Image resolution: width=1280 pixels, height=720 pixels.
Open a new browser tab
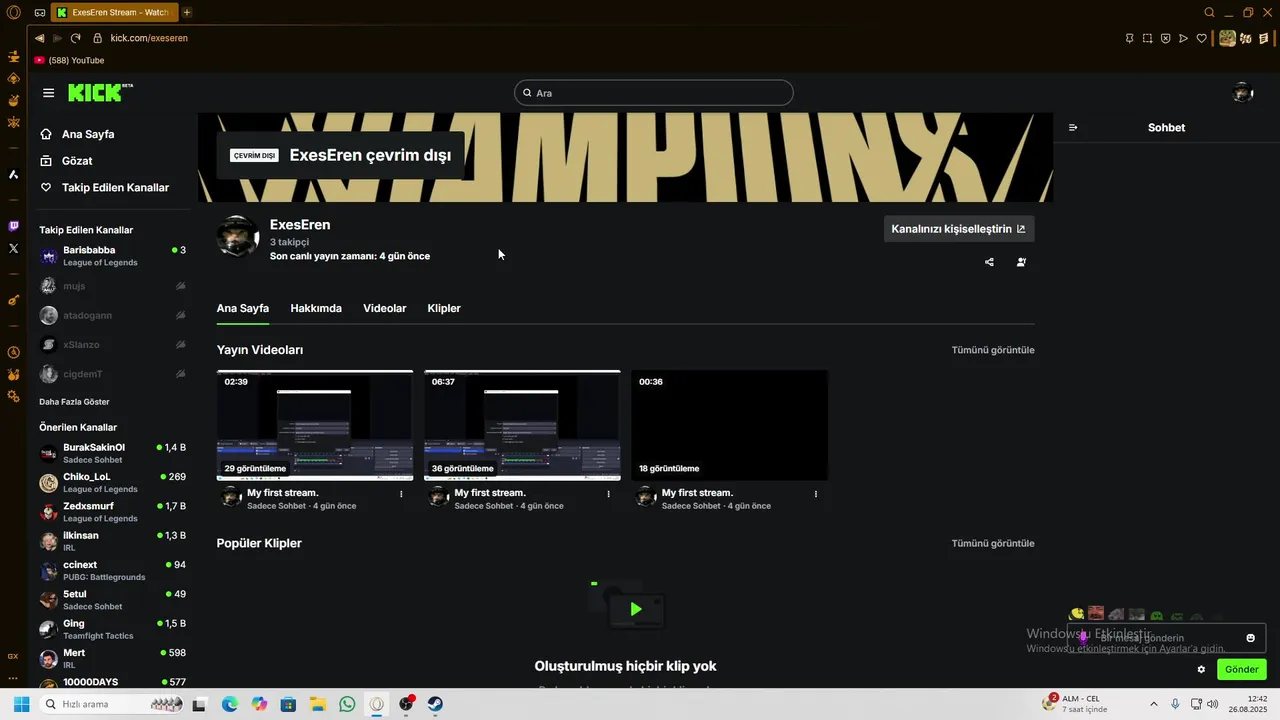pyautogui.click(x=187, y=12)
